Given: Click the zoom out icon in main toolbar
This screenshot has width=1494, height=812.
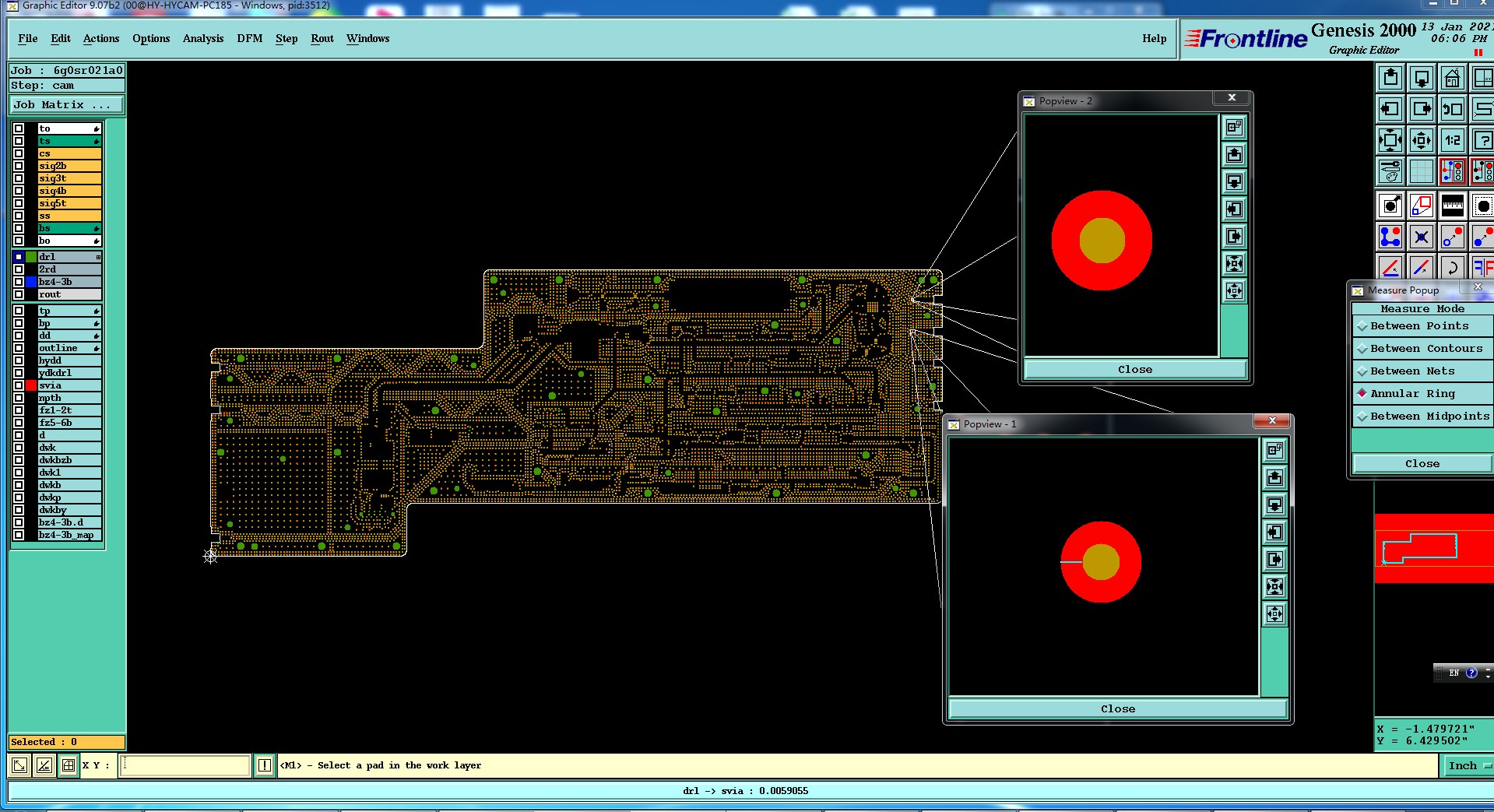Looking at the screenshot, I should [x=1422, y=140].
